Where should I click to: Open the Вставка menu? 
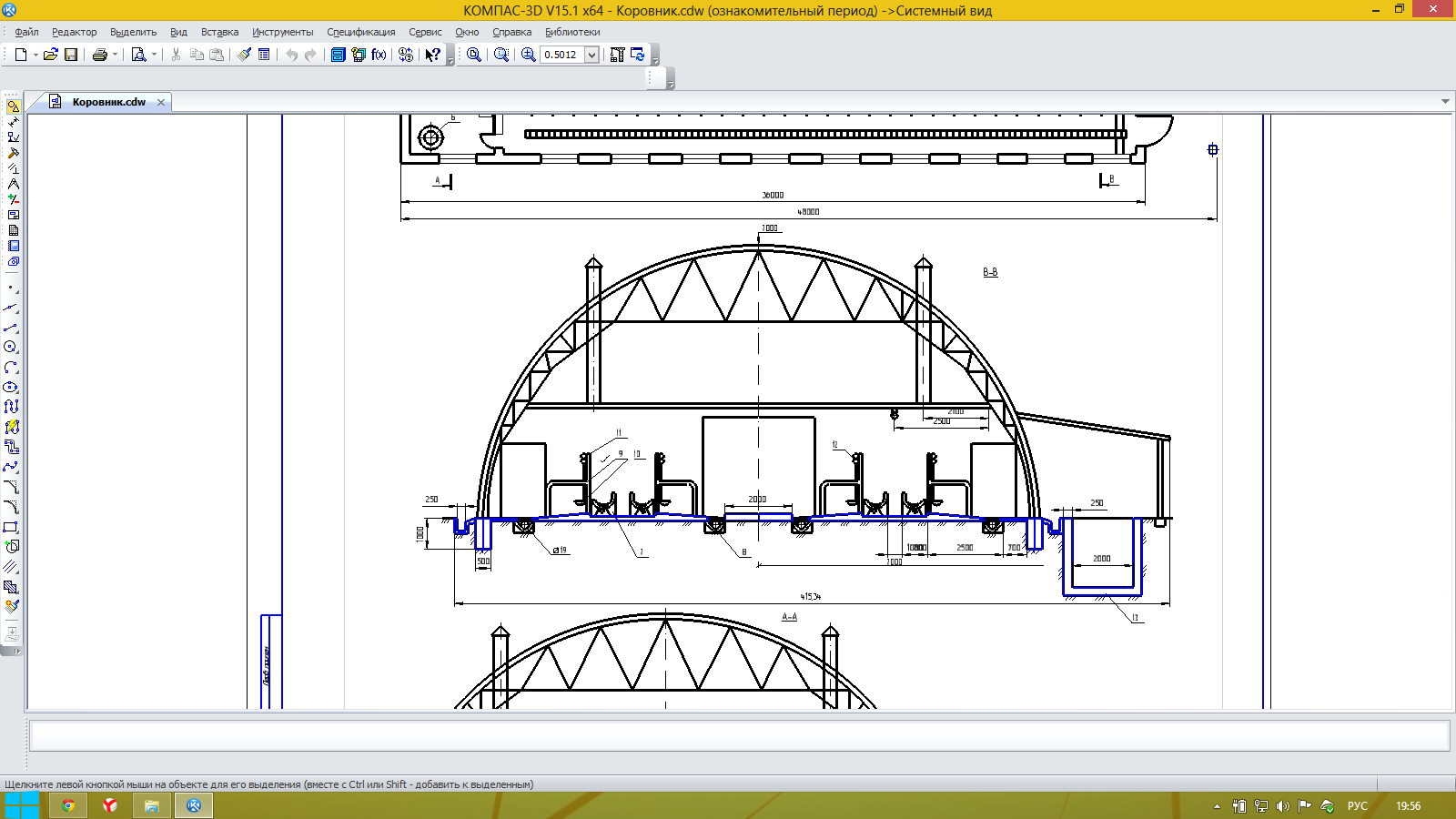click(x=219, y=32)
